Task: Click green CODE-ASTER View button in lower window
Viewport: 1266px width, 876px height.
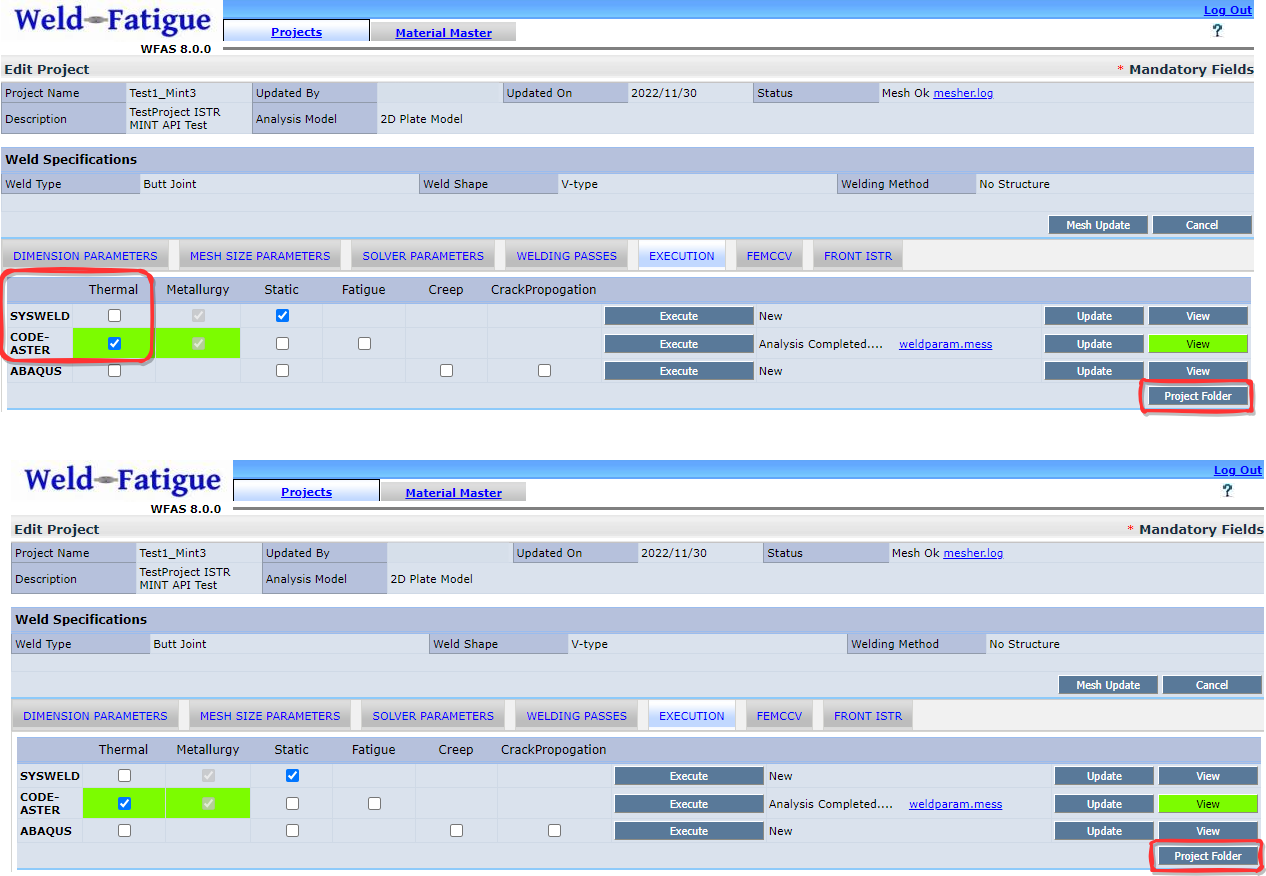Action: click(x=1207, y=804)
